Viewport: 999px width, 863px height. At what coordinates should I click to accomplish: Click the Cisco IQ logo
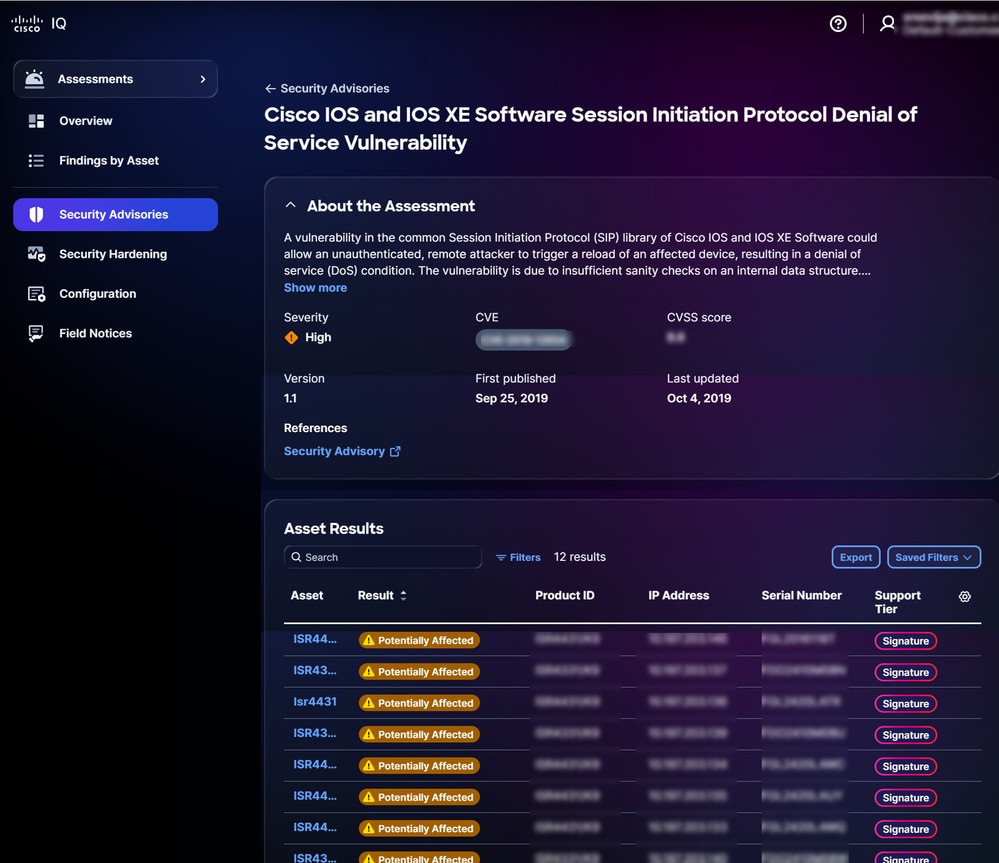tap(39, 24)
